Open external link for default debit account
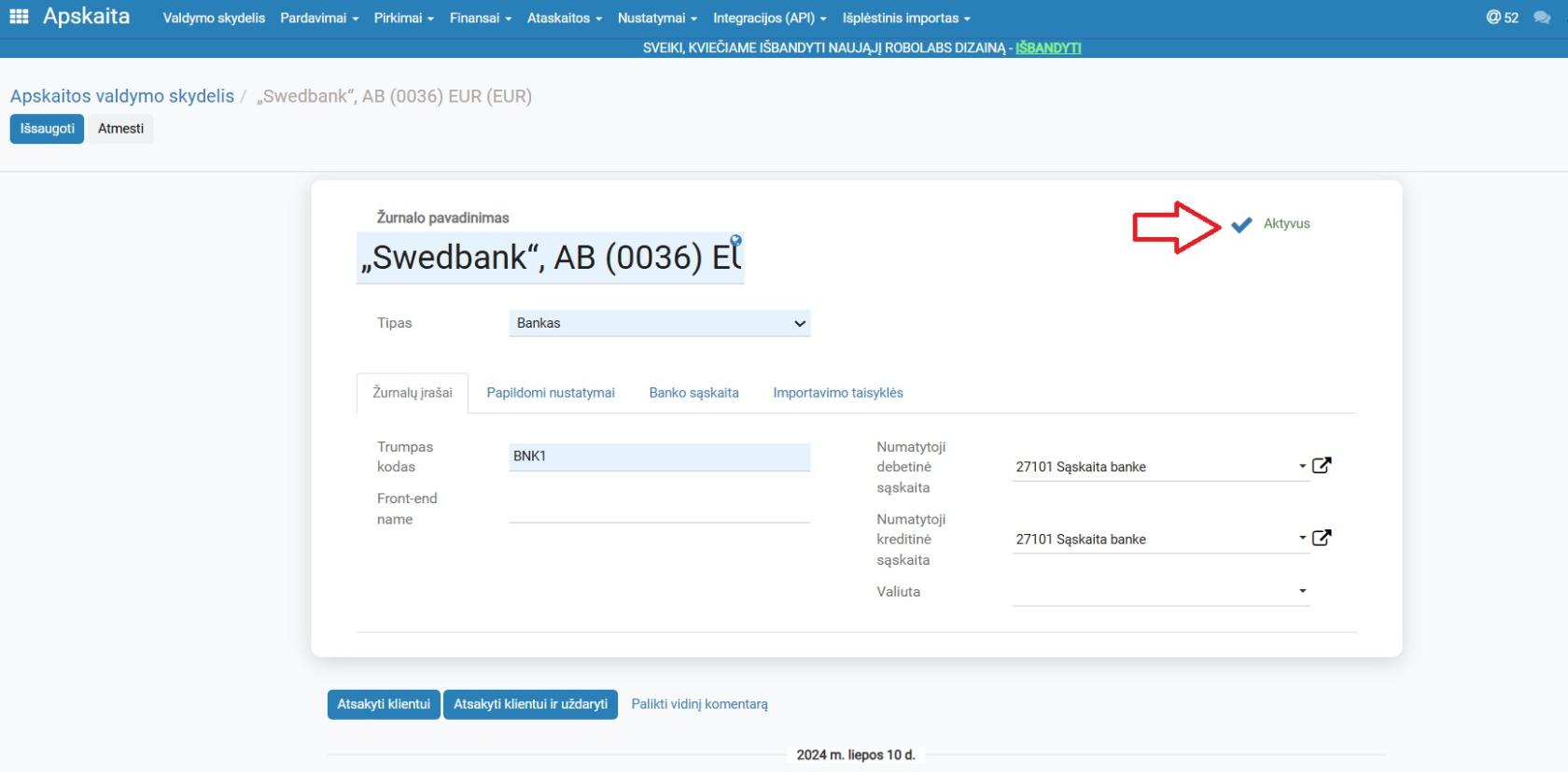Image resolution: width=1568 pixels, height=772 pixels. click(x=1322, y=465)
